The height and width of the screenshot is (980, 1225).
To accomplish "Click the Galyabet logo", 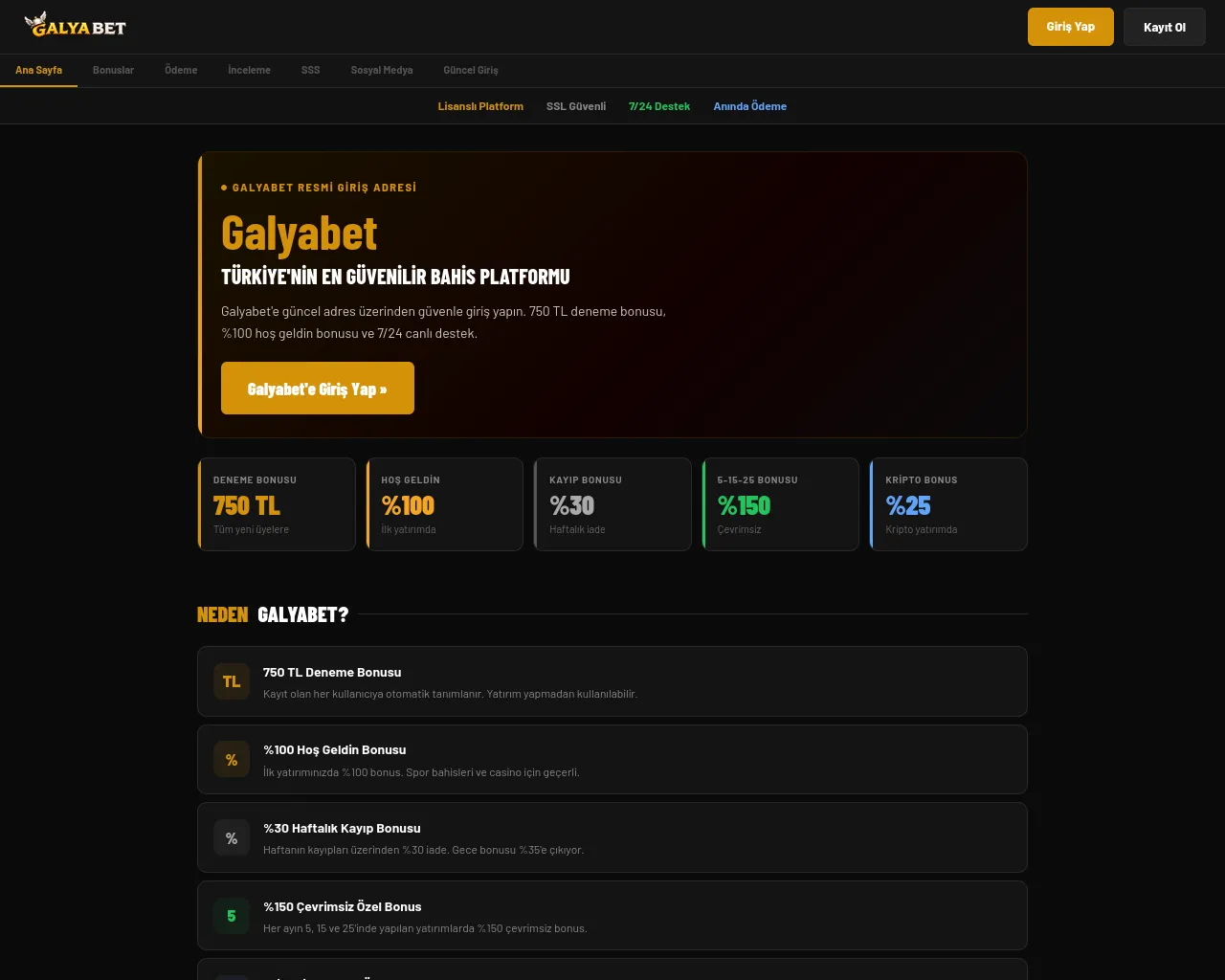I will (x=75, y=25).
